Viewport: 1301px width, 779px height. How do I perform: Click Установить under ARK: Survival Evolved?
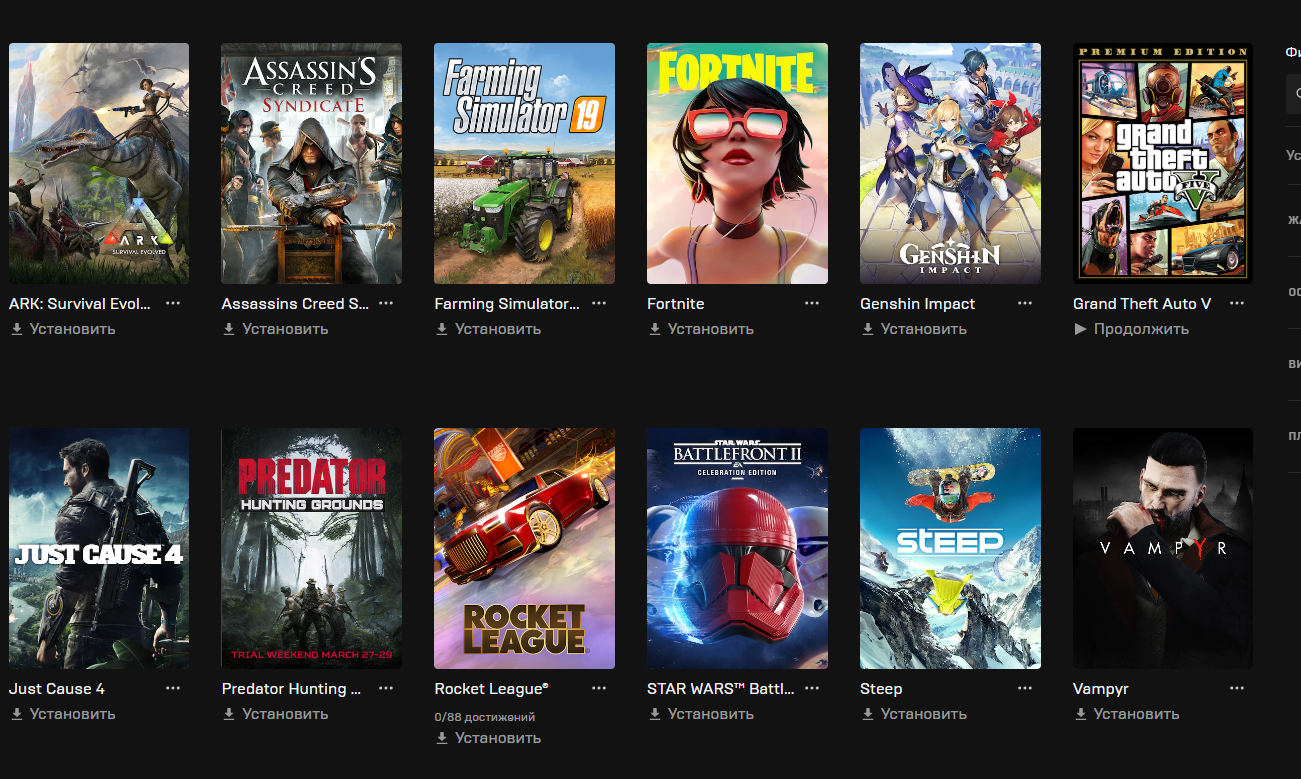63,329
